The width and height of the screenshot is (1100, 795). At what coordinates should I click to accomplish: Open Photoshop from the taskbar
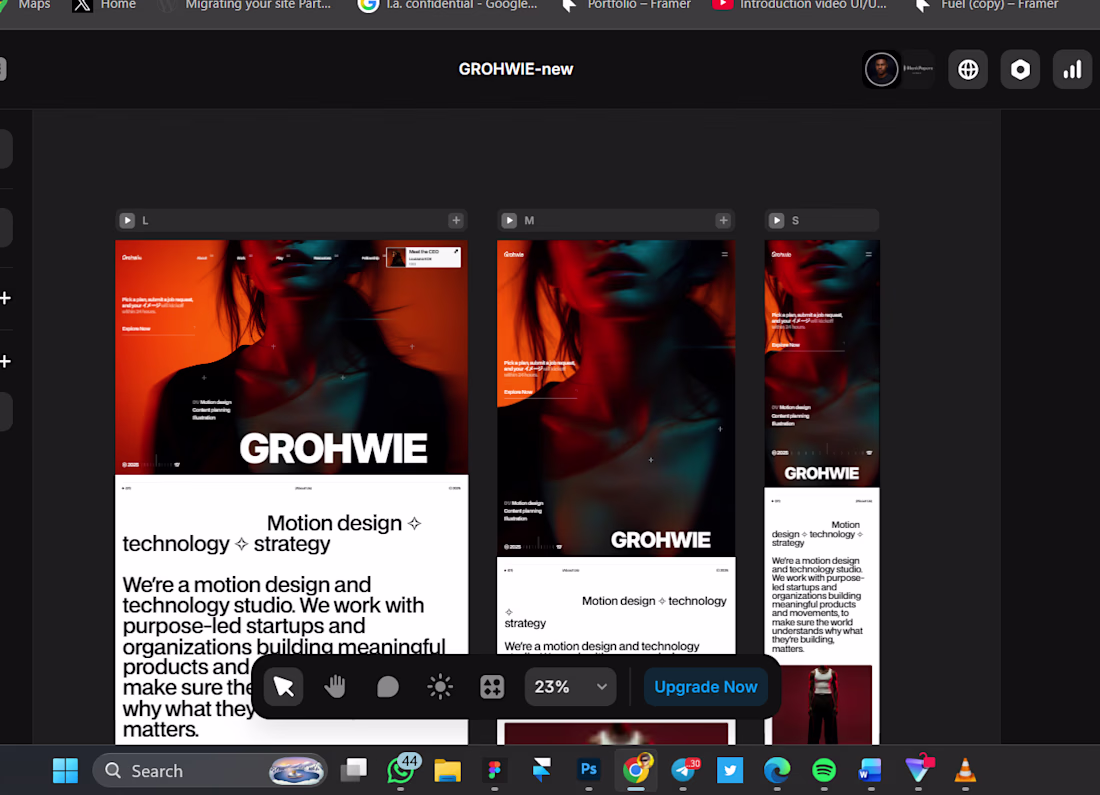(x=589, y=770)
